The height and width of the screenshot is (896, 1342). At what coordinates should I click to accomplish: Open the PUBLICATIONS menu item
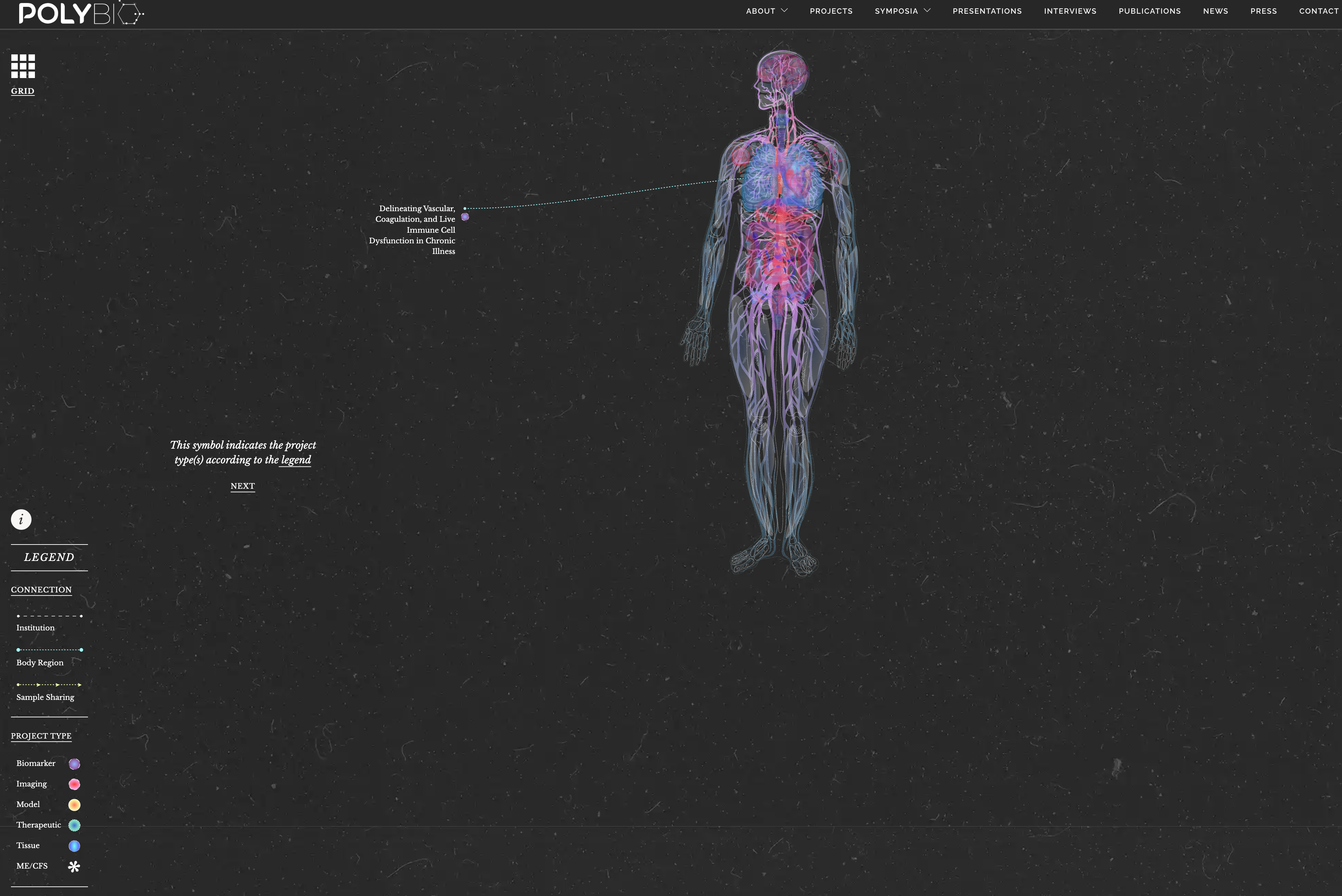[x=1149, y=11]
